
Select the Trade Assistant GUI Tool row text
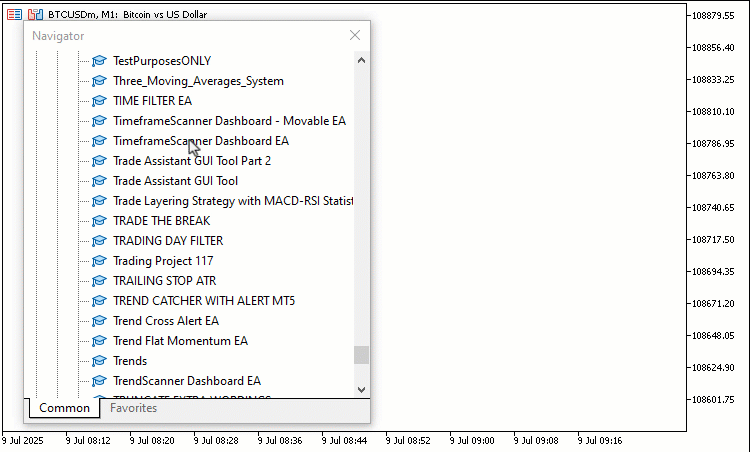tap(176, 181)
